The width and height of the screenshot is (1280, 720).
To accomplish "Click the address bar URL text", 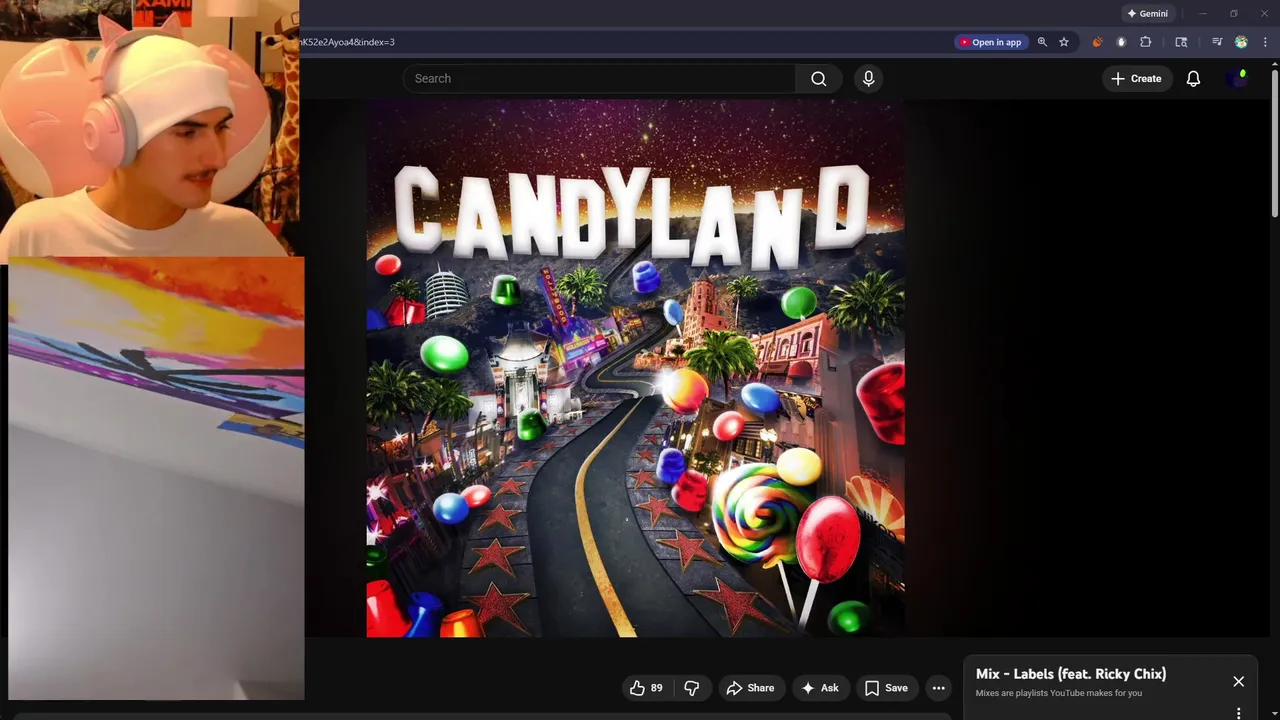I will [348, 42].
